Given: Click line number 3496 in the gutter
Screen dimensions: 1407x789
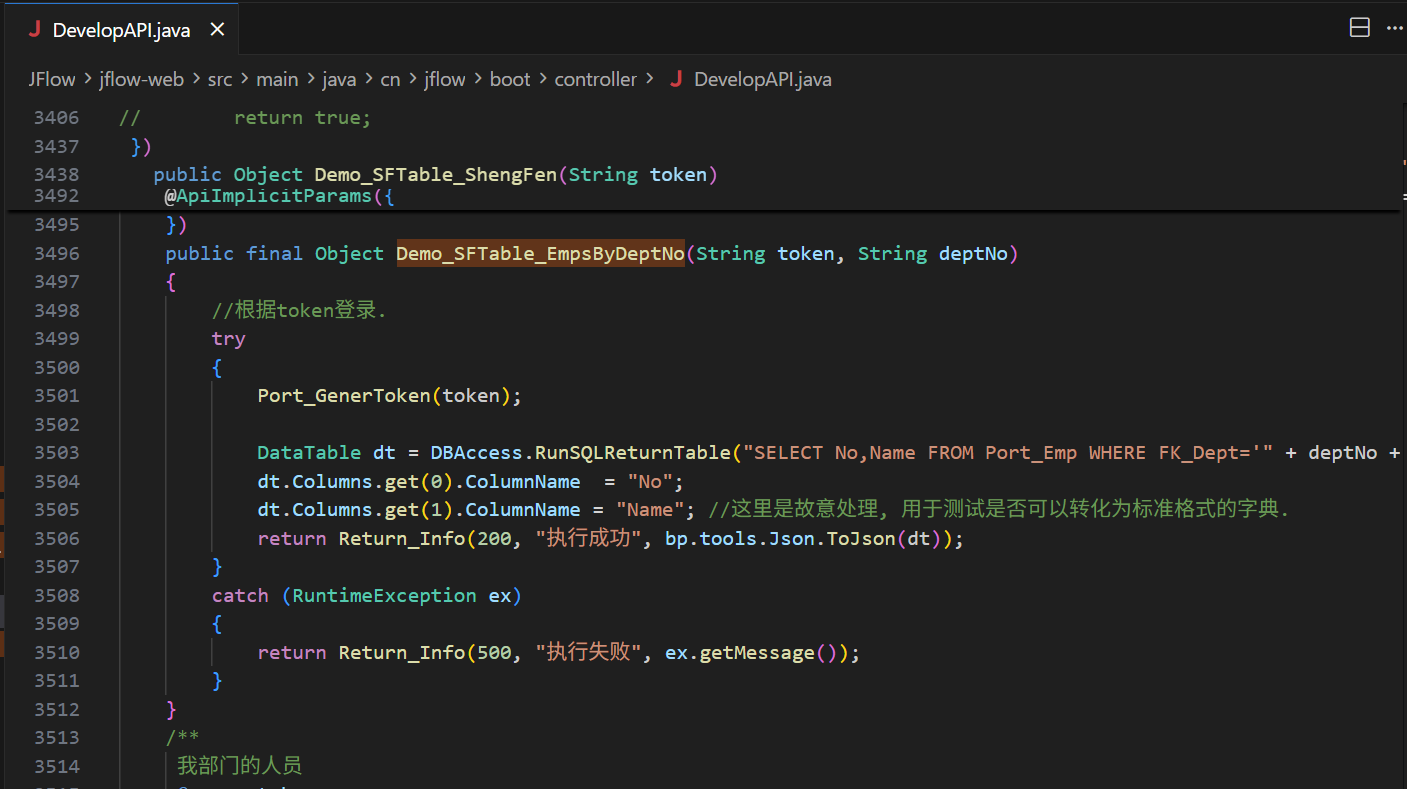Looking at the screenshot, I should pyautogui.click(x=56, y=254).
